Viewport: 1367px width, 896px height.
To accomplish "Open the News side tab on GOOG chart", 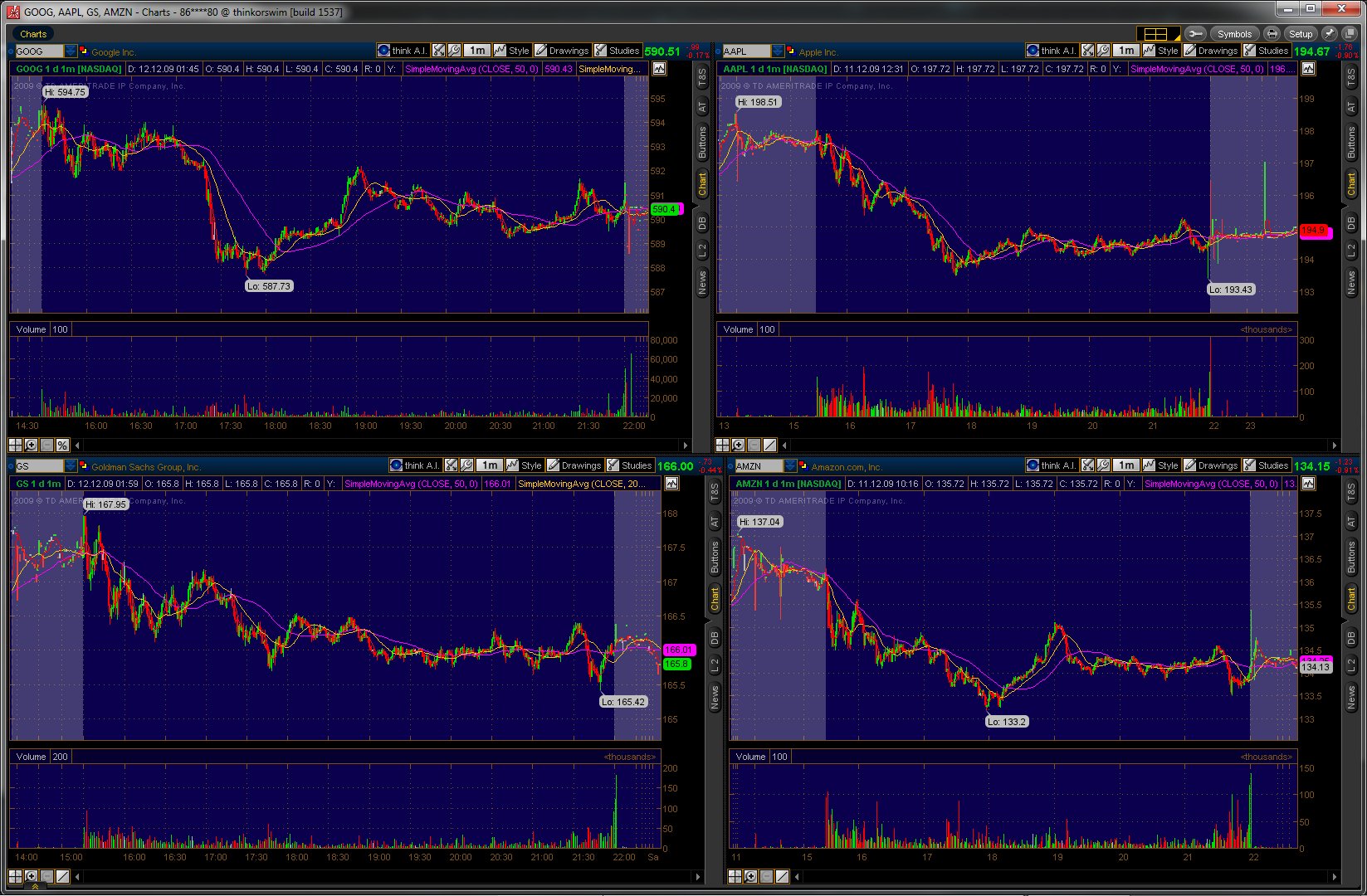I will tap(702, 282).
